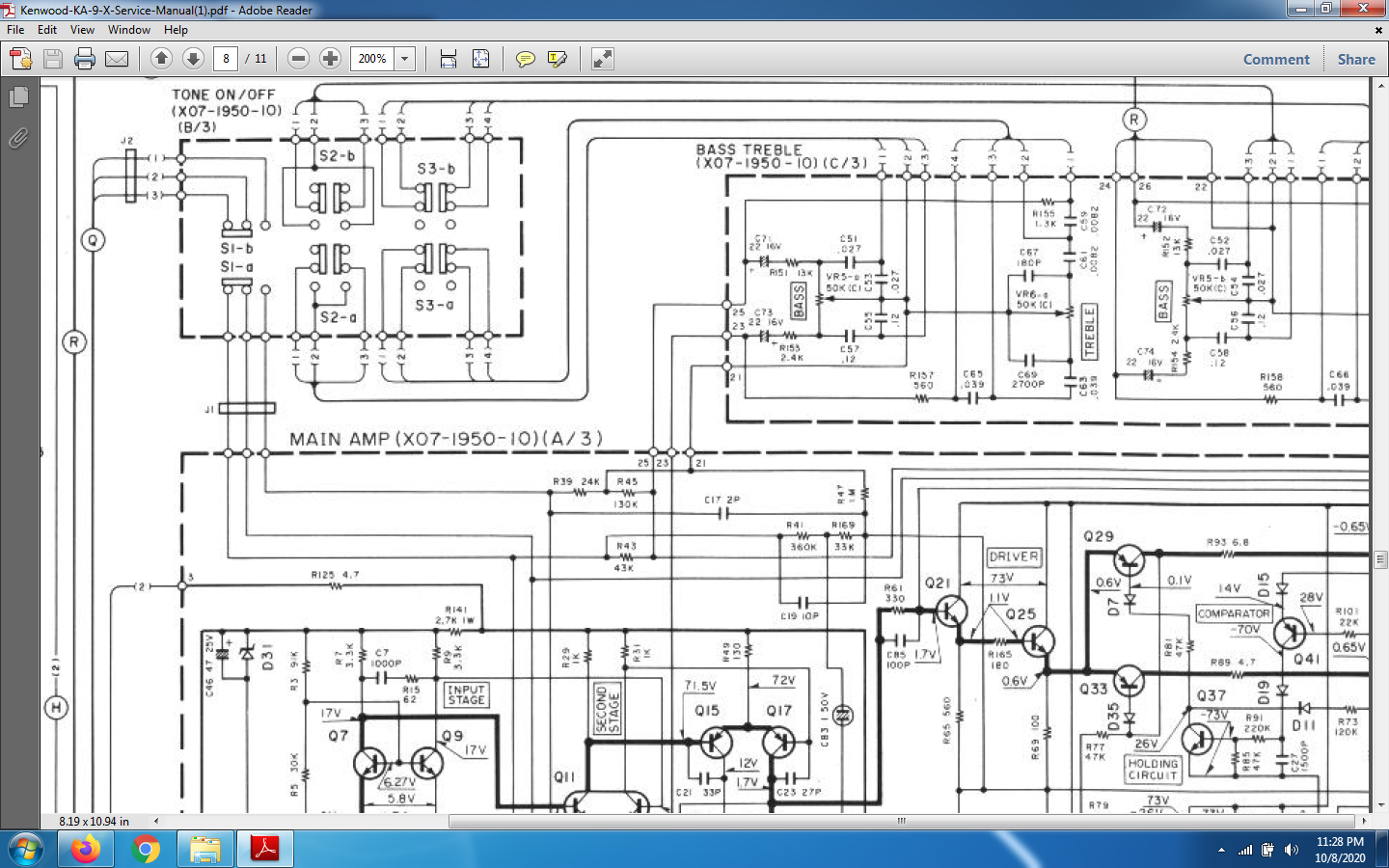Click the 'HOLDING CIRCUIT' boxed label
The image size is (1389, 868).
1153,769
